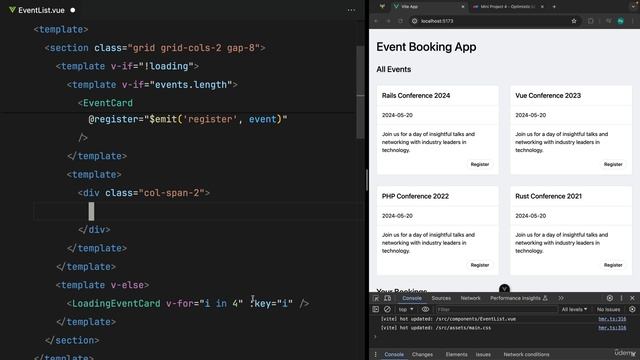The width and height of the screenshot is (640, 360).
Task: Open the drawer three-dot menu
Action: pyautogui.click(x=376, y=354)
